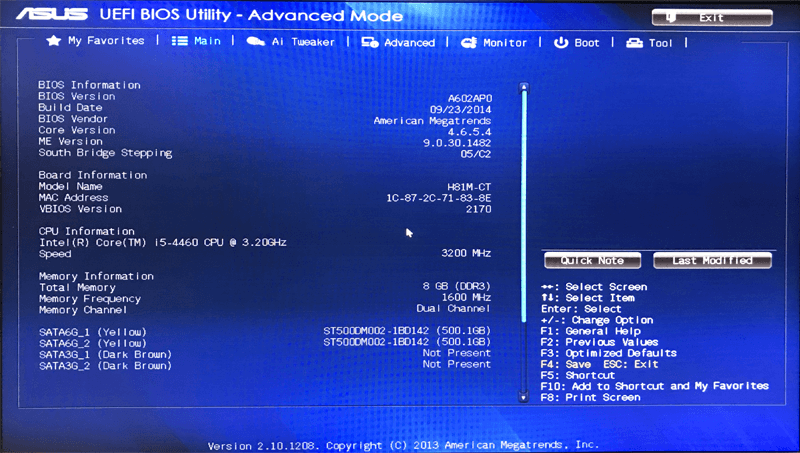This screenshot has height=453, width=800.
Task: Click South Bridge Stepping label
Action: 105,153
